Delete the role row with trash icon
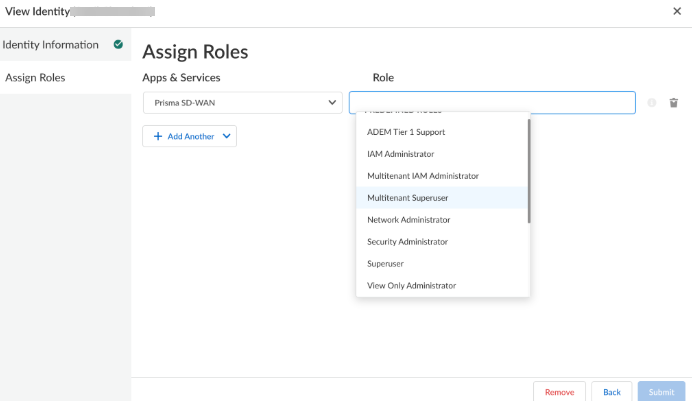This screenshot has width=692, height=401. [673, 103]
